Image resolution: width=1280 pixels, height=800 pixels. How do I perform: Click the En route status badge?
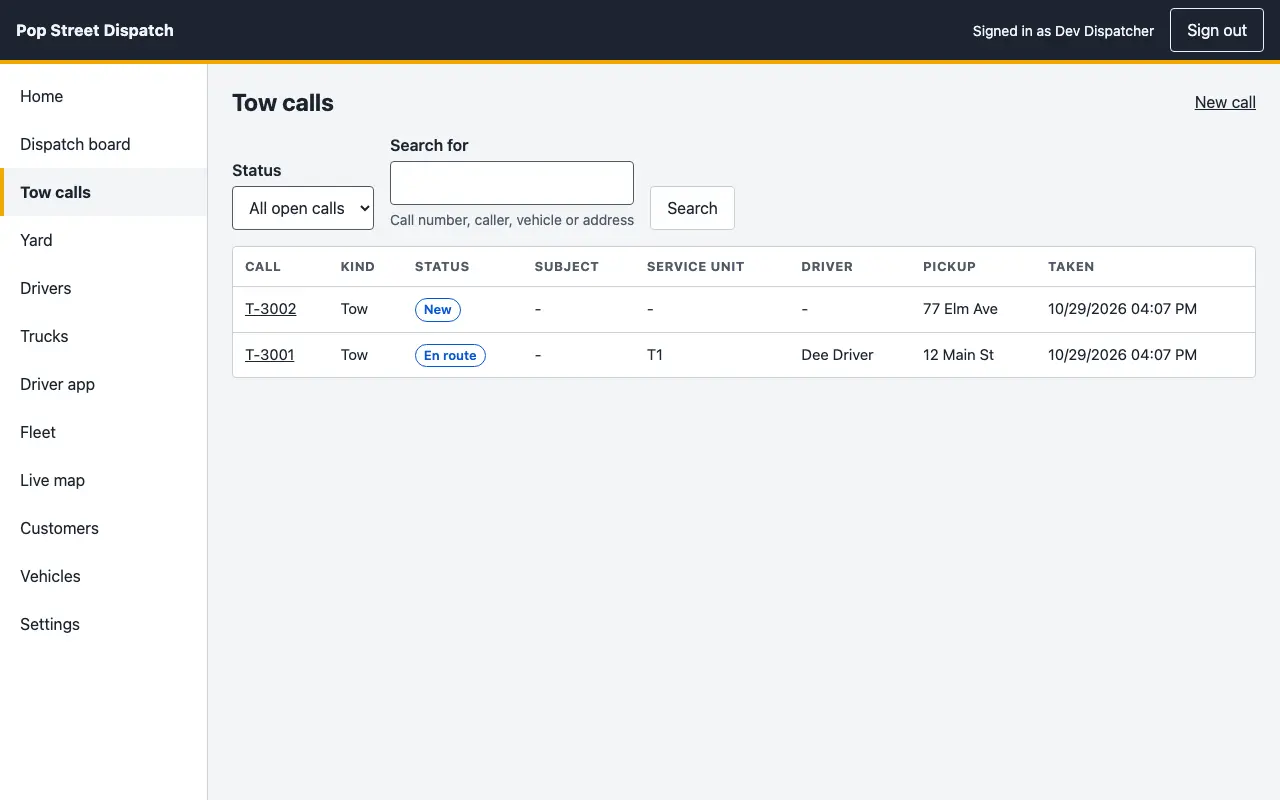pos(450,355)
